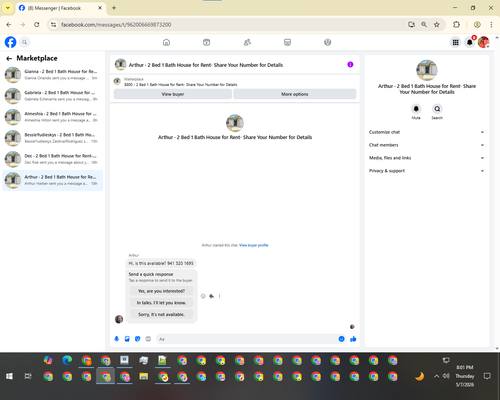Bookmark this page with the star
500x400 pixels.
[x=437, y=25]
